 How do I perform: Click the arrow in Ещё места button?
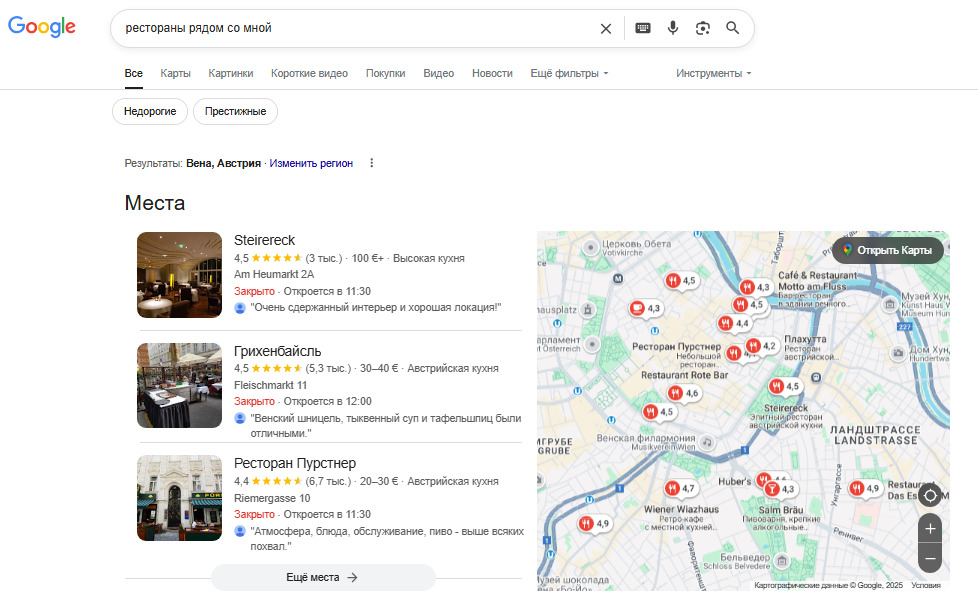(352, 578)
